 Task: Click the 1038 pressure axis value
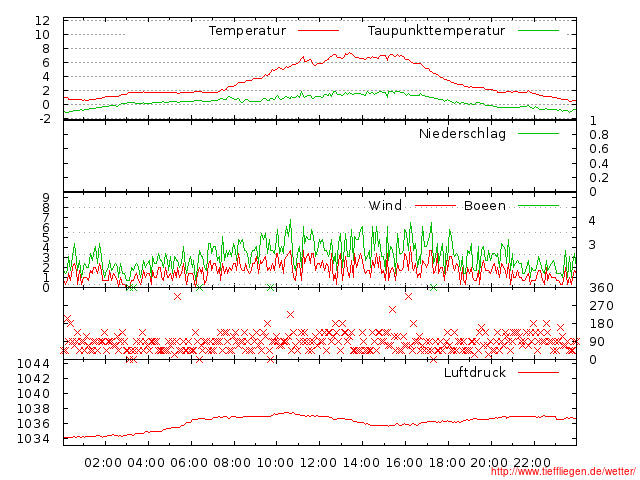click(x=33, y=409)
